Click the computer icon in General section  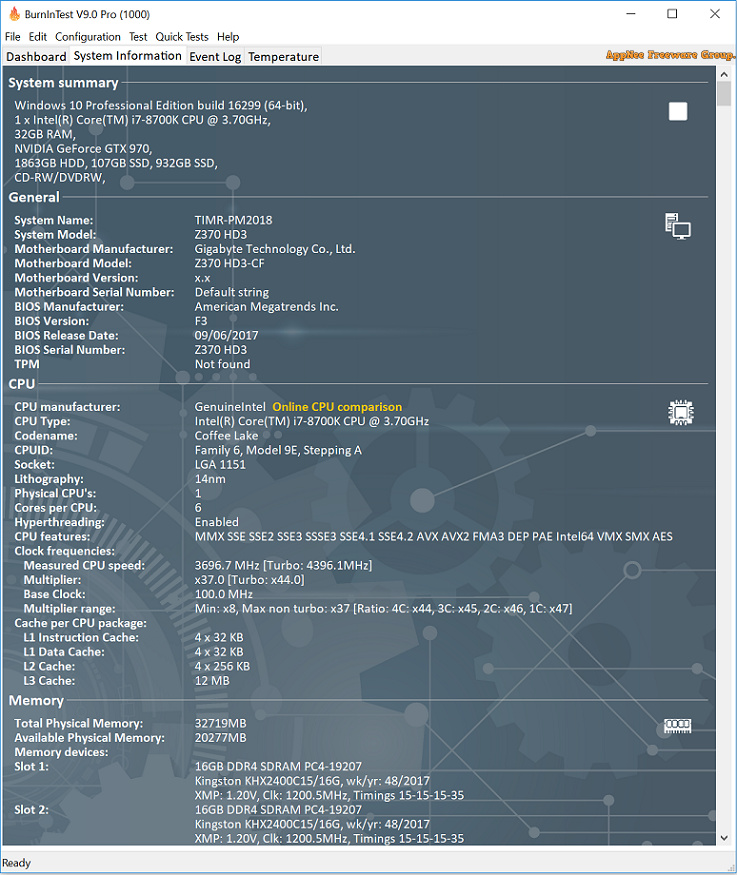coord(678,226)
